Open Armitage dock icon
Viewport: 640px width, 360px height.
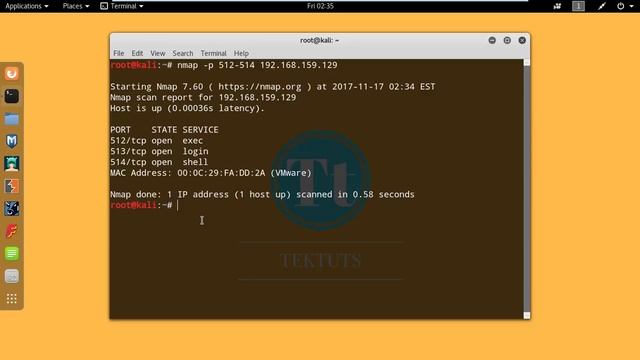coord(11,164)
